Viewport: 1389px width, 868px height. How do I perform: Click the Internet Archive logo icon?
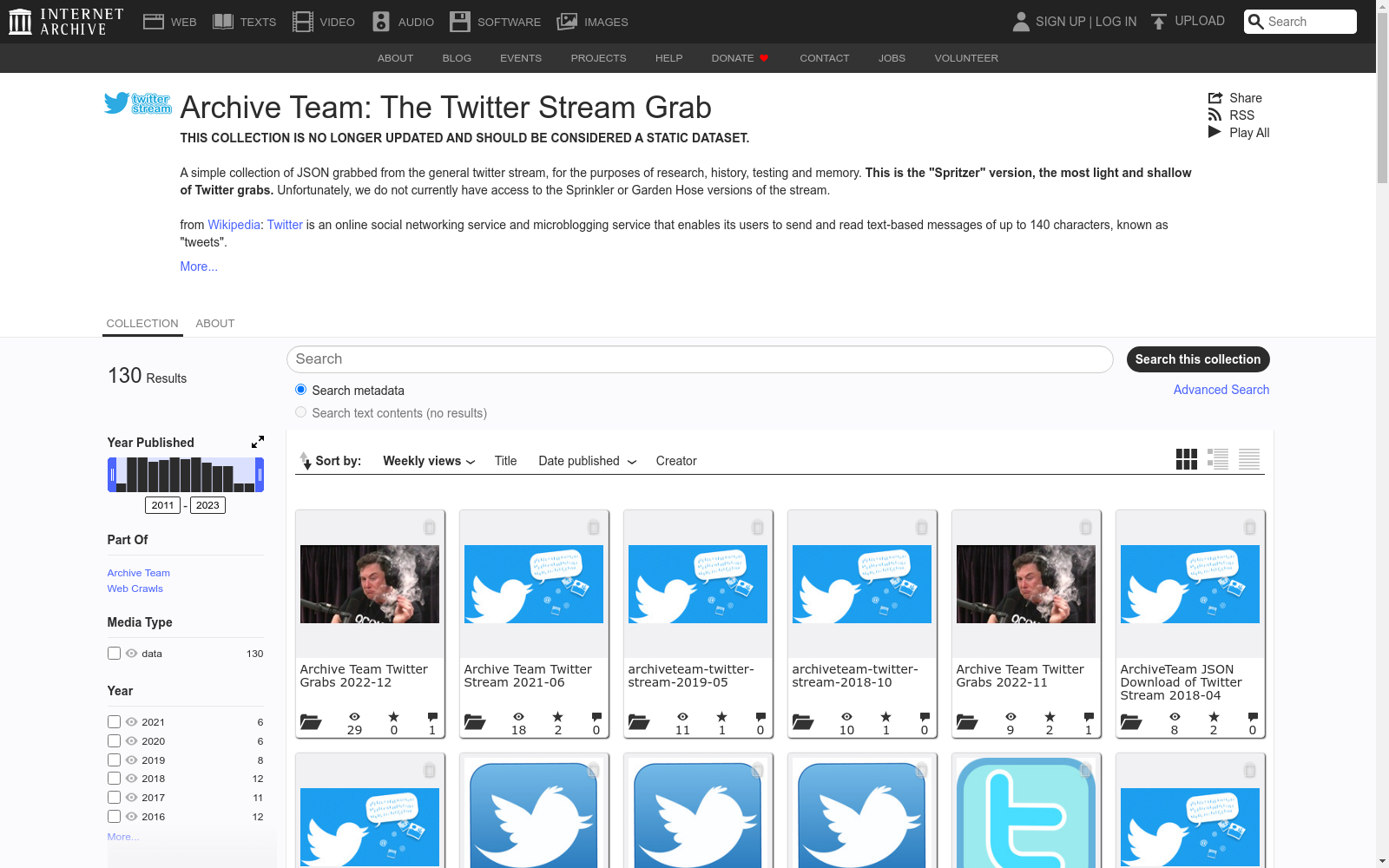coord(20,22)
